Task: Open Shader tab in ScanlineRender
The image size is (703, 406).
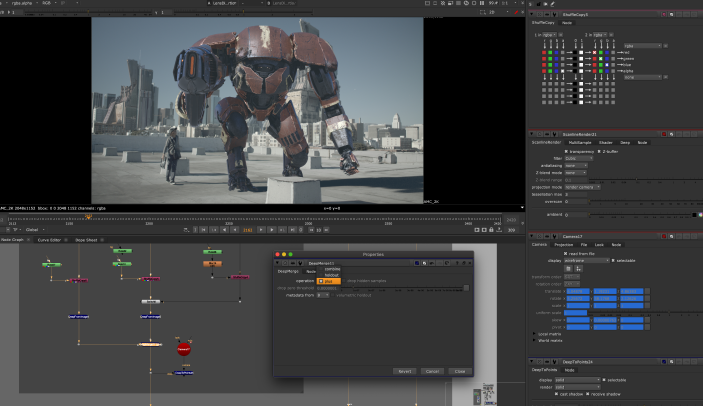Action: [606, 143]
